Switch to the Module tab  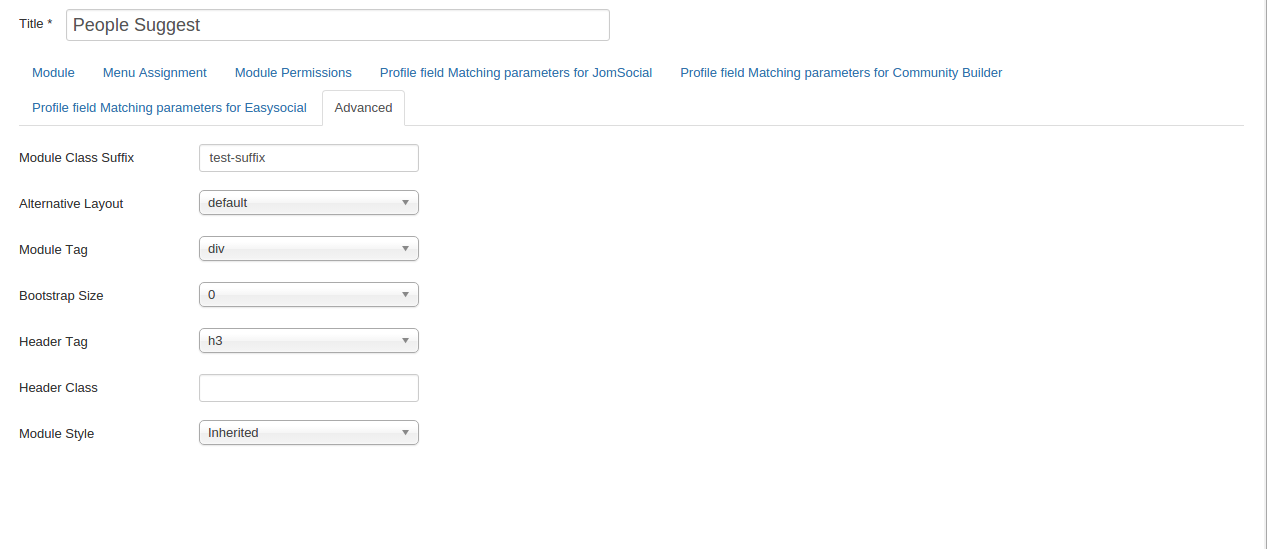pyautogui.click(x=53, y=73)
